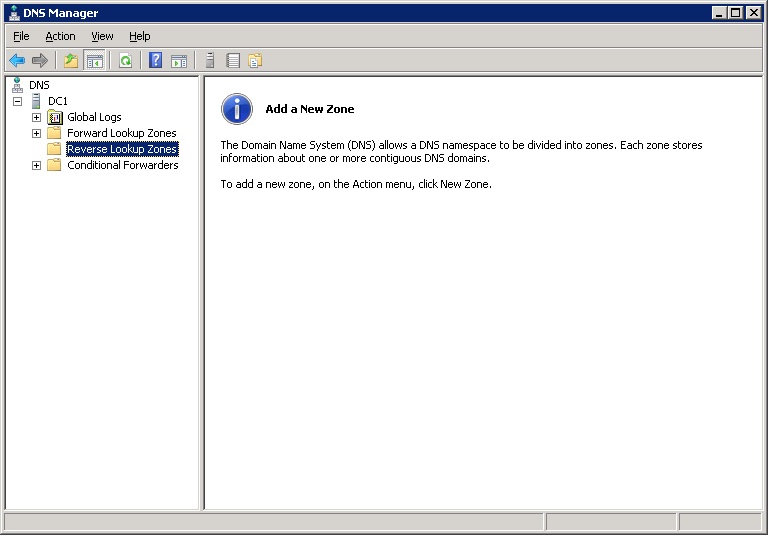Open Help with the question mark icon
The height and width of the screenshot is (535, 768).
click(x=155, y=61)
